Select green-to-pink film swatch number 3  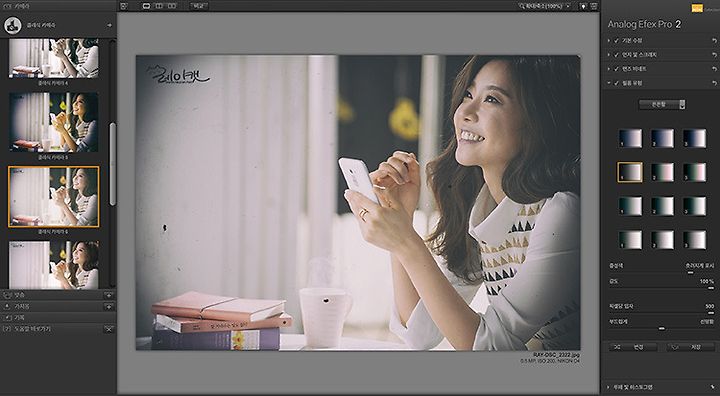[x=694, y=172]
